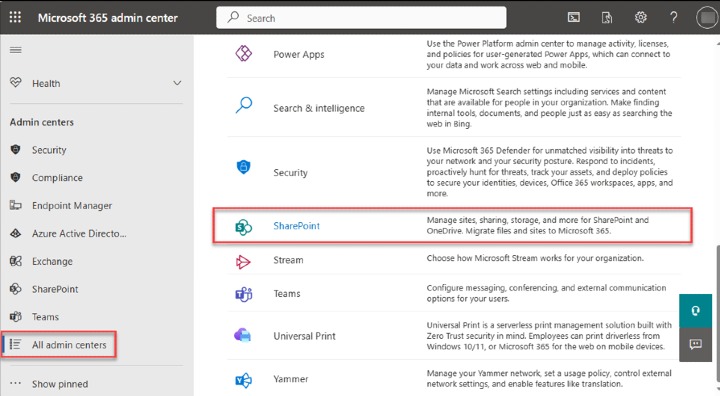Click Compliance shield icon in sidebar

[x=16, y=177]
